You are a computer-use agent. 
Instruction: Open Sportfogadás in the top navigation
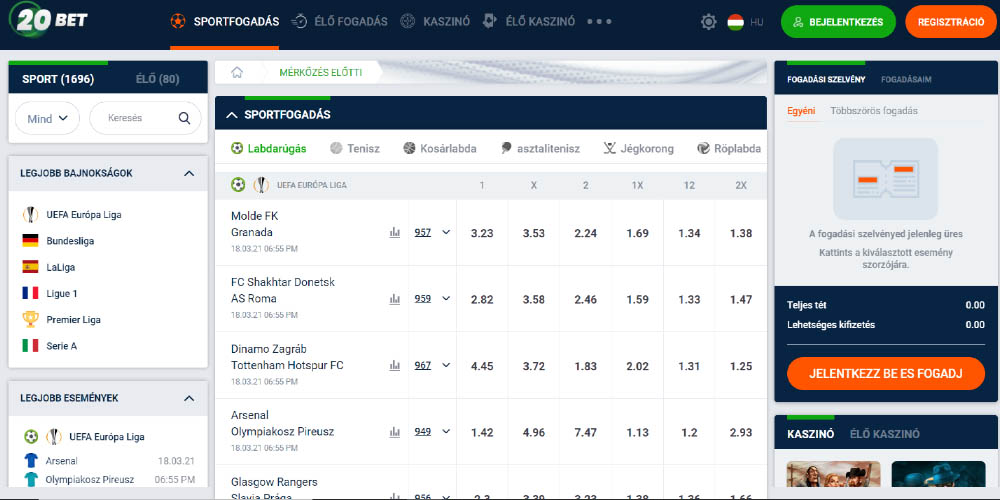coord(224,22)
